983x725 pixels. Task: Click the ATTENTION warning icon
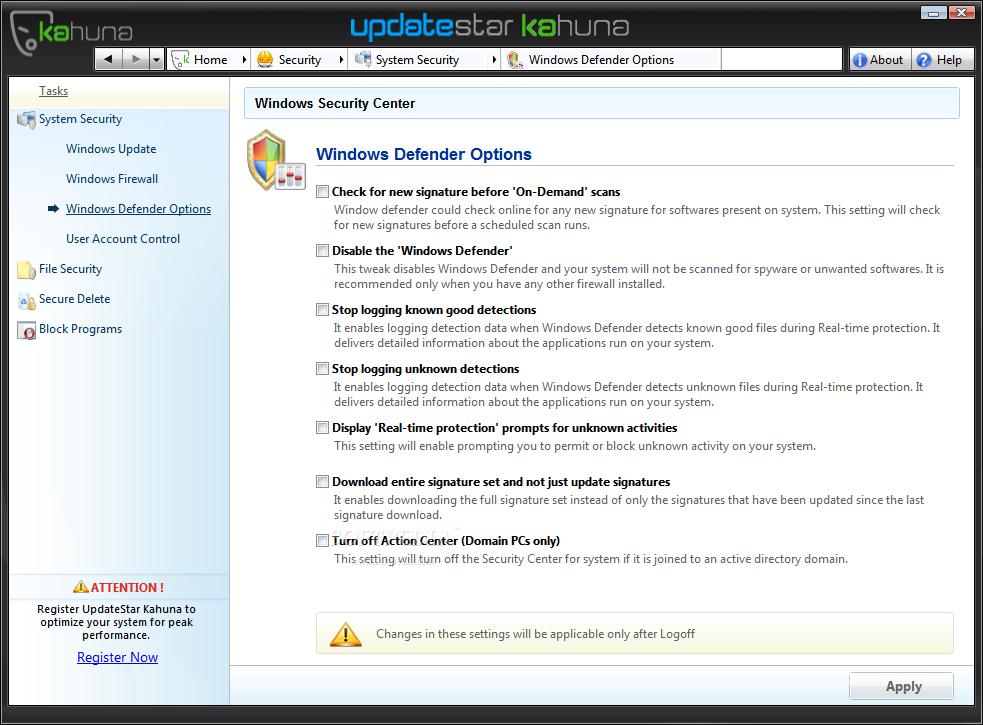[x=81, y=587]
